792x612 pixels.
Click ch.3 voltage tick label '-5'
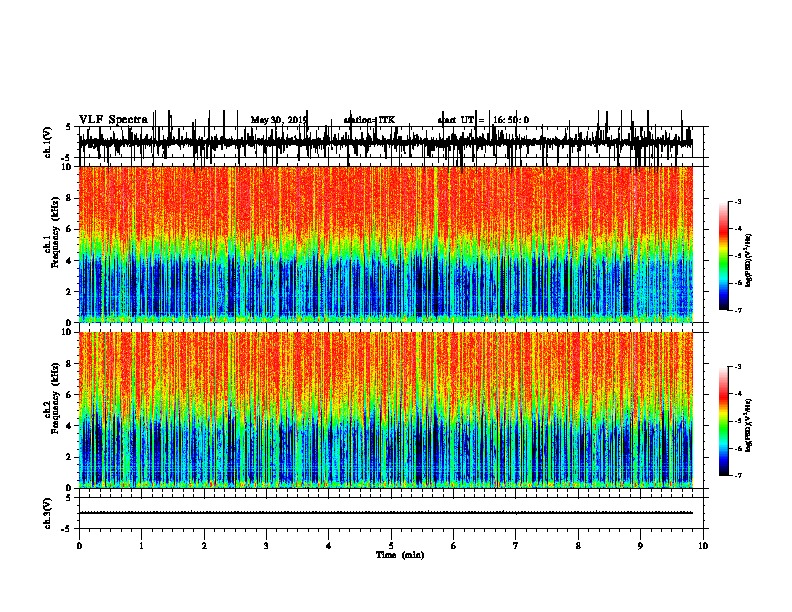click(x=67, y=529)
